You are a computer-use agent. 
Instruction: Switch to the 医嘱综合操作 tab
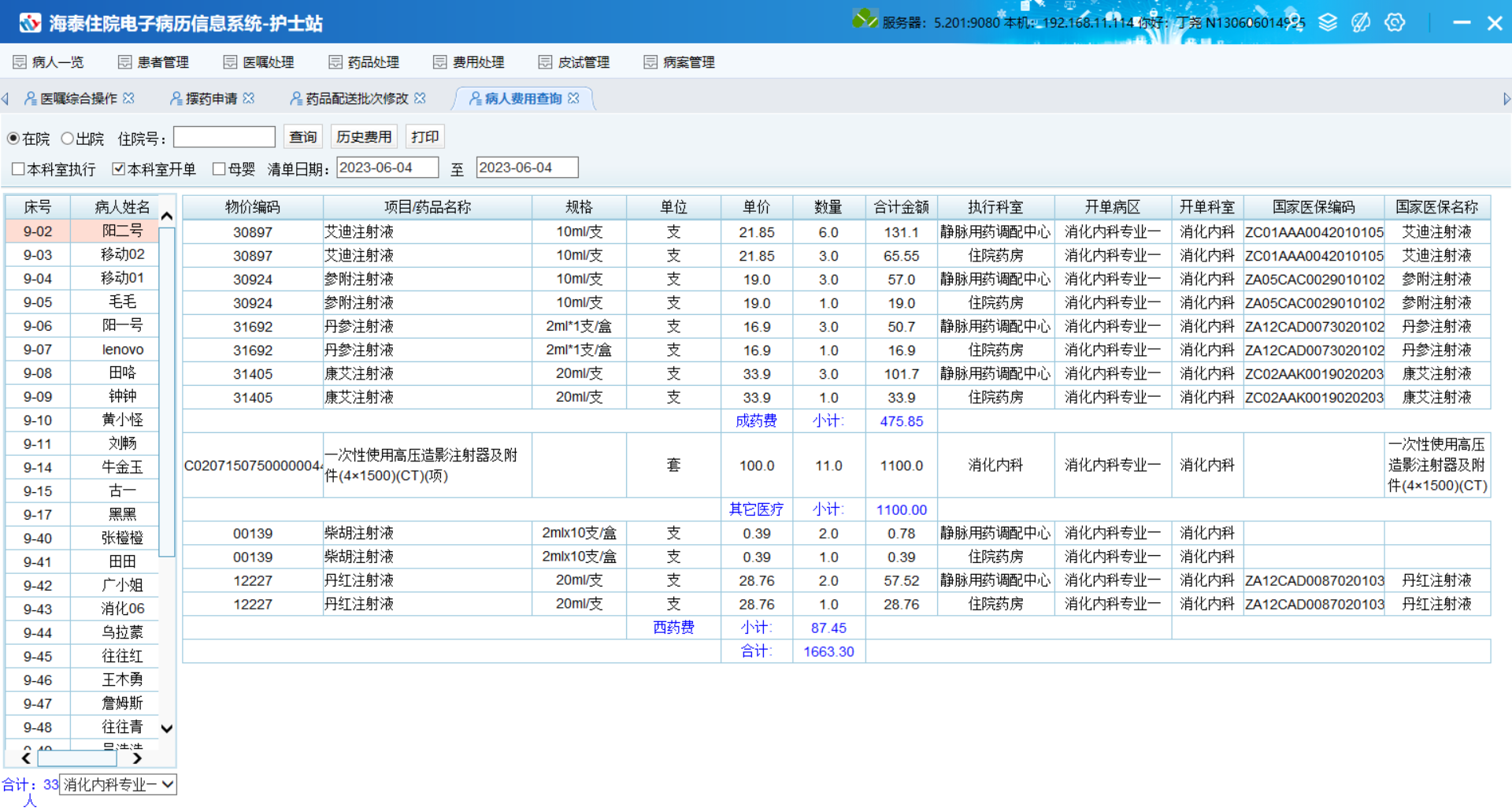pyautogui.click(x=79, y=98)
